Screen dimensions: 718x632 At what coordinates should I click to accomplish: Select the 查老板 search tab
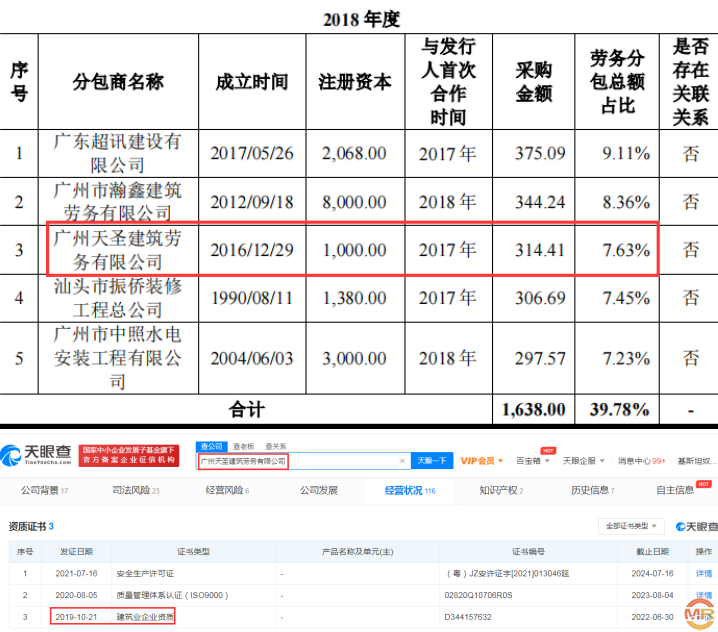[244, 446]
